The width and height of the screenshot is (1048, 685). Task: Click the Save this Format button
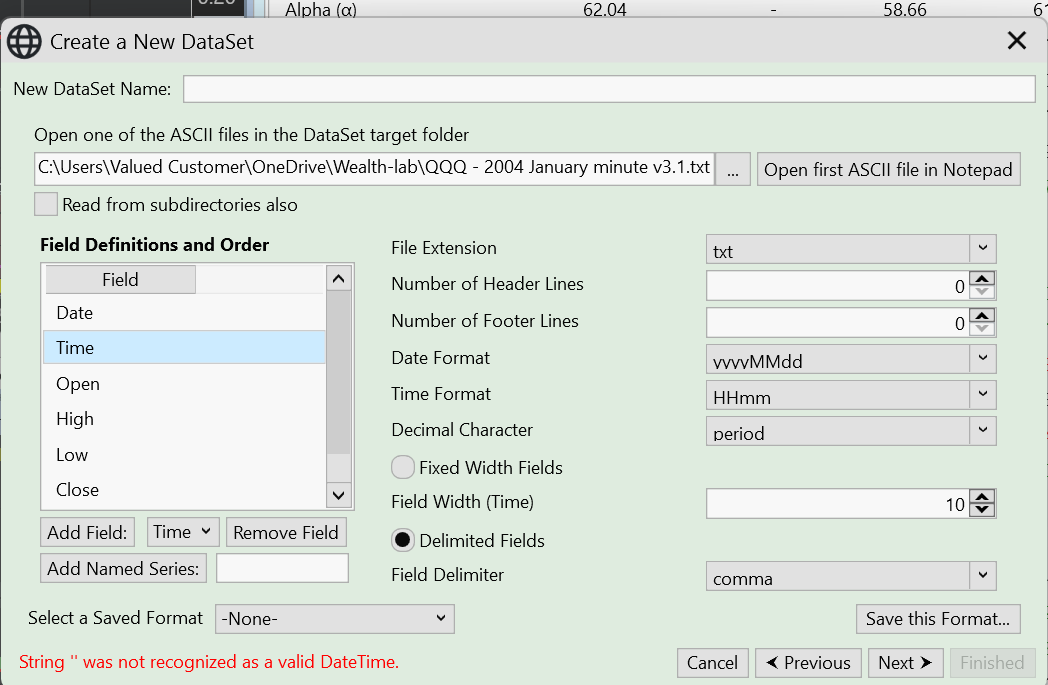[938, 619]
